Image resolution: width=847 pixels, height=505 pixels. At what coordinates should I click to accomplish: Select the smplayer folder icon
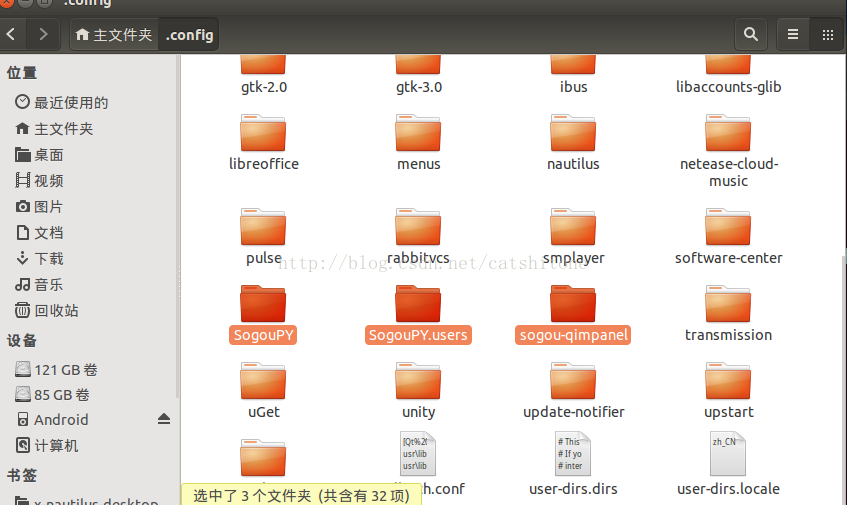pos(573,227)
